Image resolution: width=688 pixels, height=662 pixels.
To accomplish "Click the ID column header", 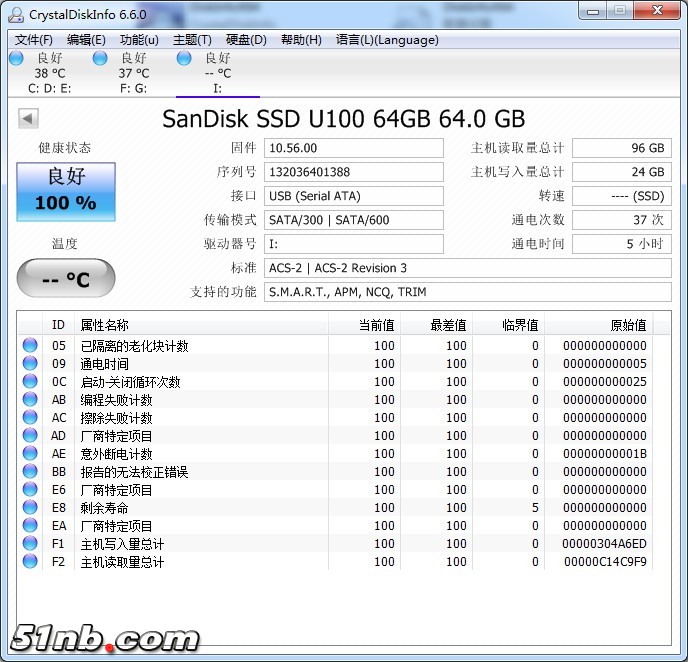I will click(x=58, y=325).
